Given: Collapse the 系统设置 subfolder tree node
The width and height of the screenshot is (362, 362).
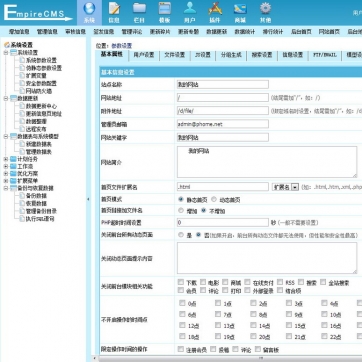Looking at the screenshot, I should (x=6, y=53).
